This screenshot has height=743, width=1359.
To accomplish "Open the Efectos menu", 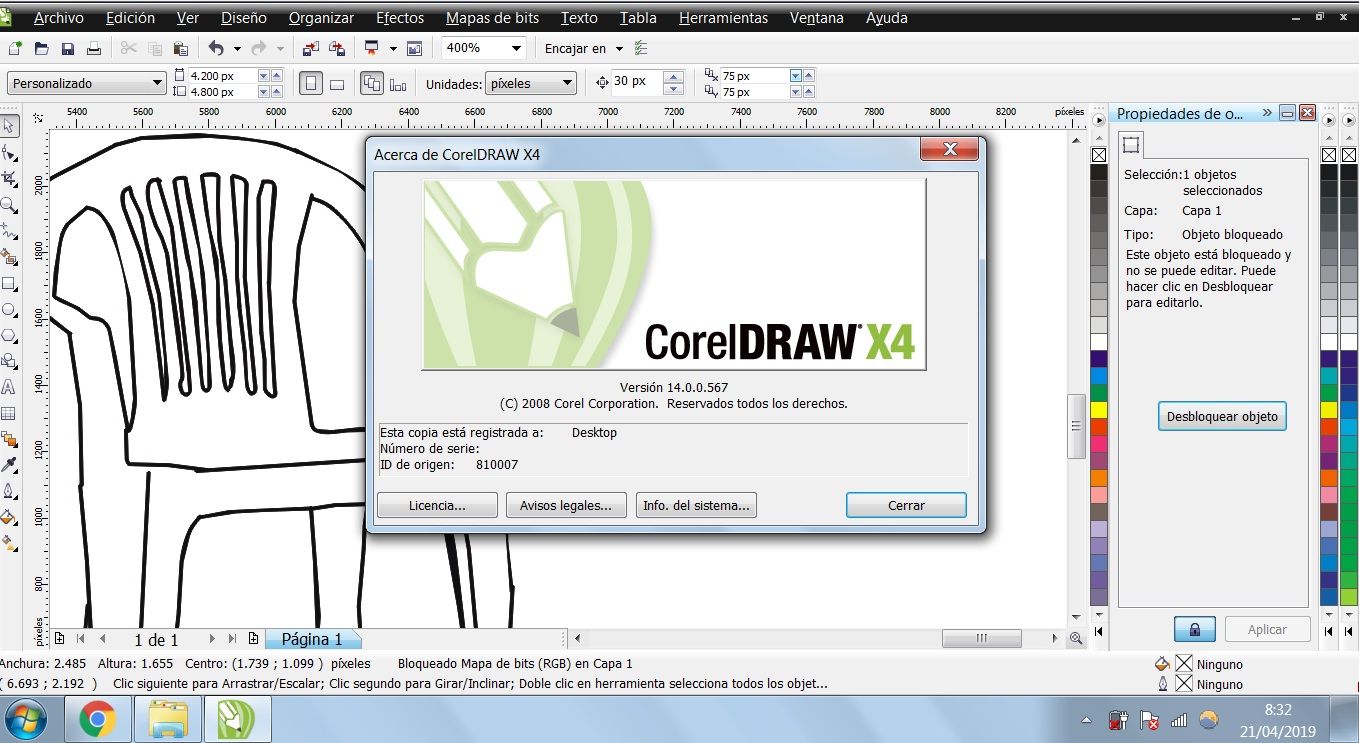I will [400, 18].
